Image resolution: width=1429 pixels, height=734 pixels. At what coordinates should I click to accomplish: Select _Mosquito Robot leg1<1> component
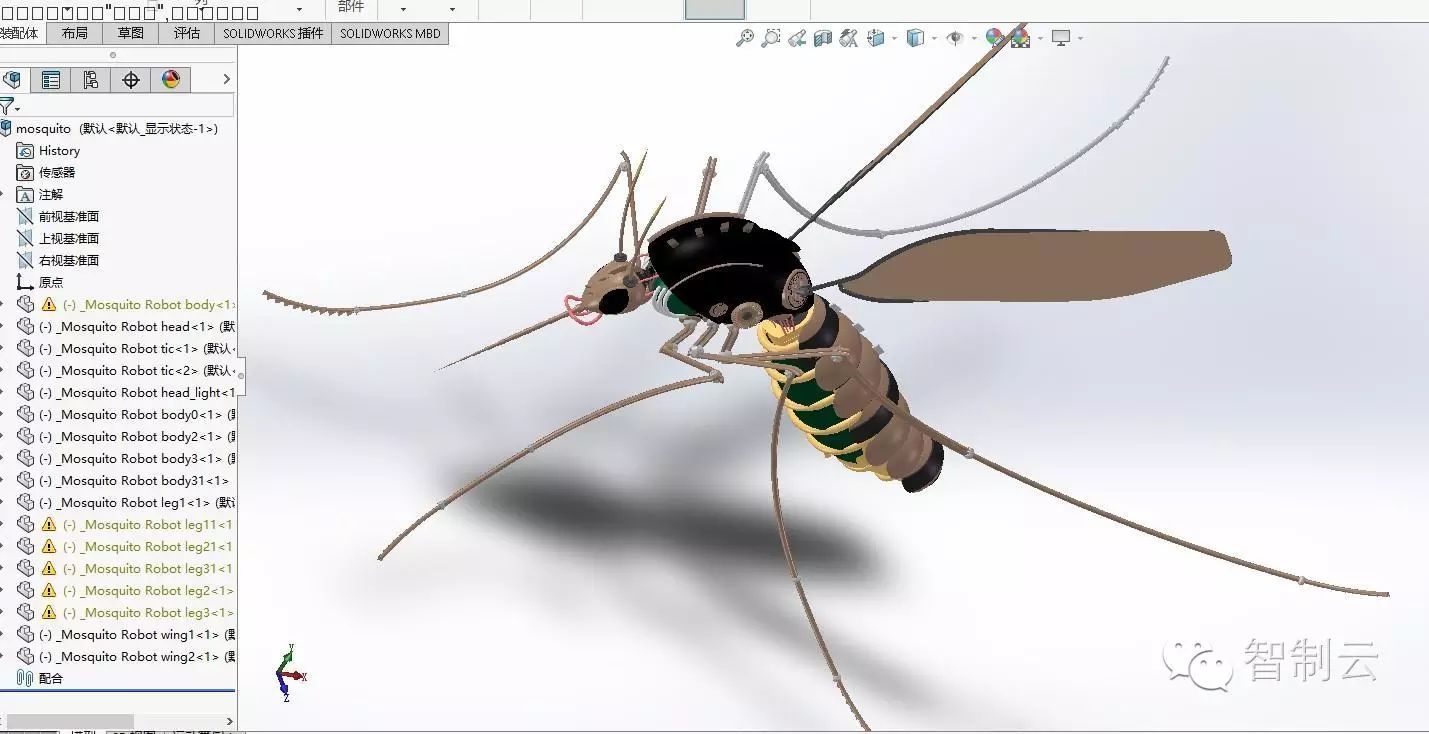pyautogui.click(x=126, y=503)
